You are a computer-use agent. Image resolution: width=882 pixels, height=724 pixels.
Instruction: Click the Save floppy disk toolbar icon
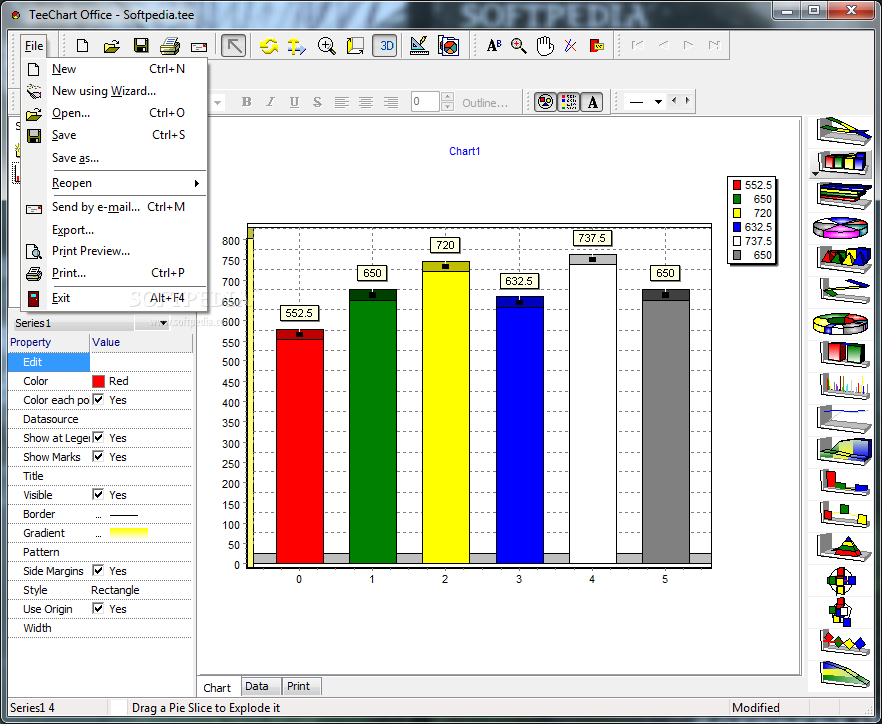tap(141, 46)
